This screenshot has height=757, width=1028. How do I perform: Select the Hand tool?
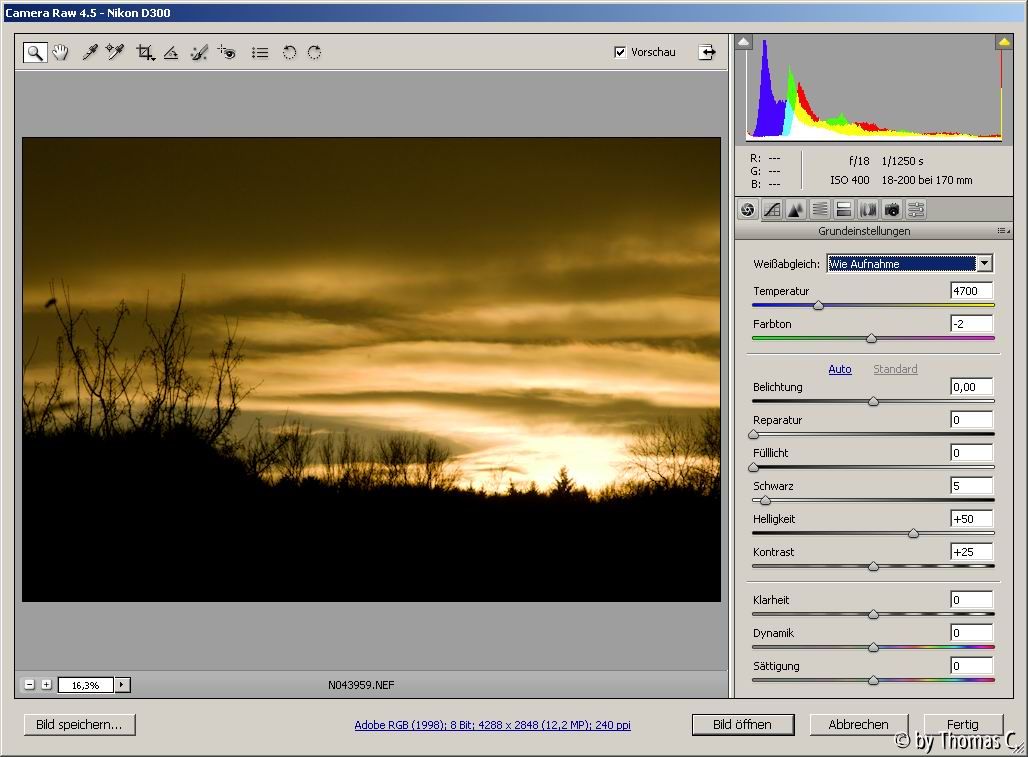click(61, 53)
